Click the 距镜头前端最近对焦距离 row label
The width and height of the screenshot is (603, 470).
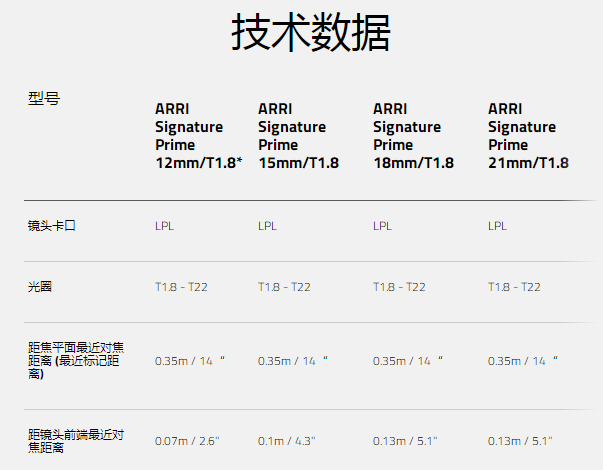[76, 441]
